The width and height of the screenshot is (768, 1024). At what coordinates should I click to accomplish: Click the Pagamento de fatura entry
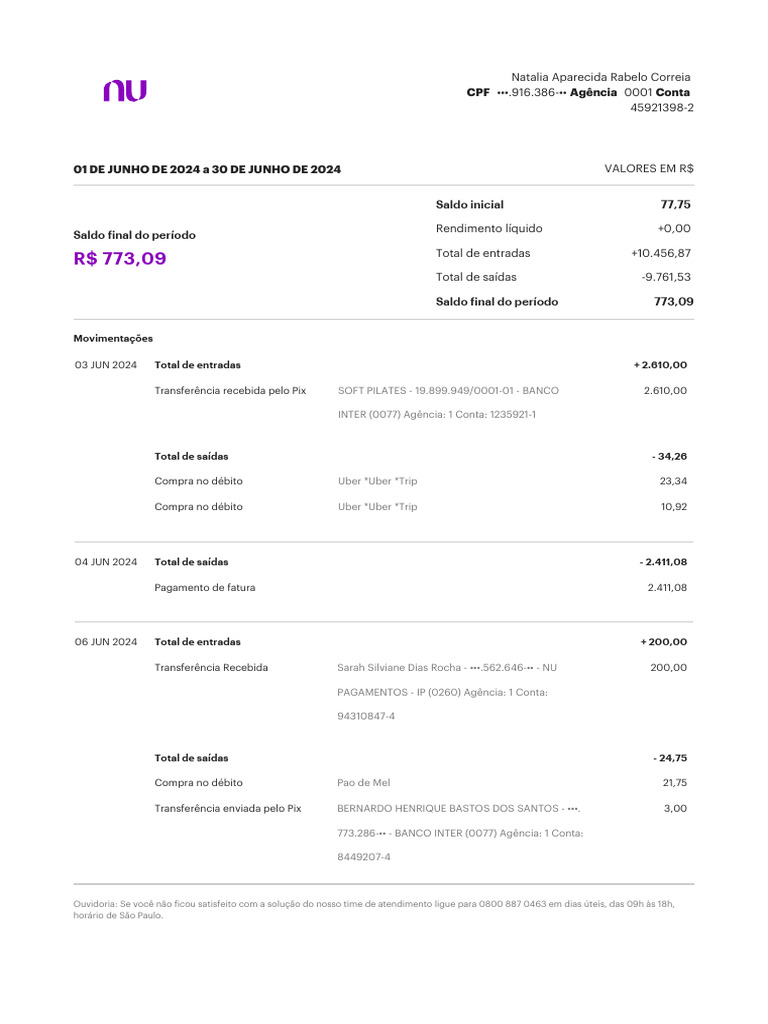tap(205, 588)
